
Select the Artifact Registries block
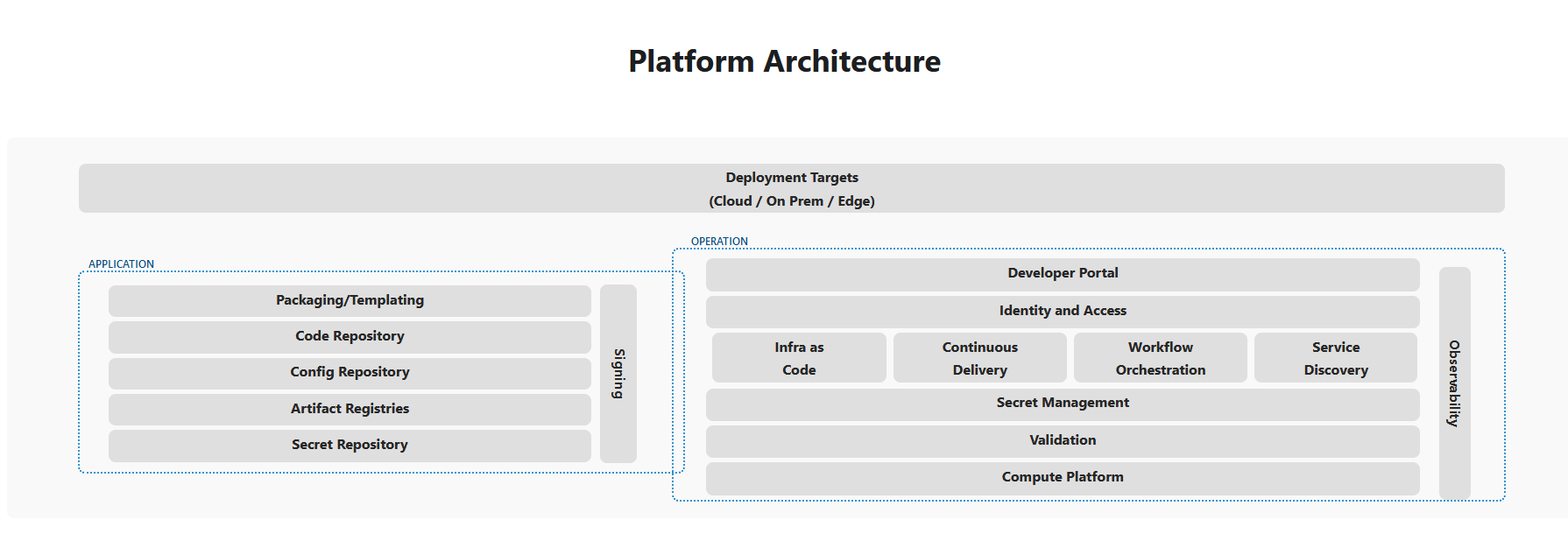350,409
